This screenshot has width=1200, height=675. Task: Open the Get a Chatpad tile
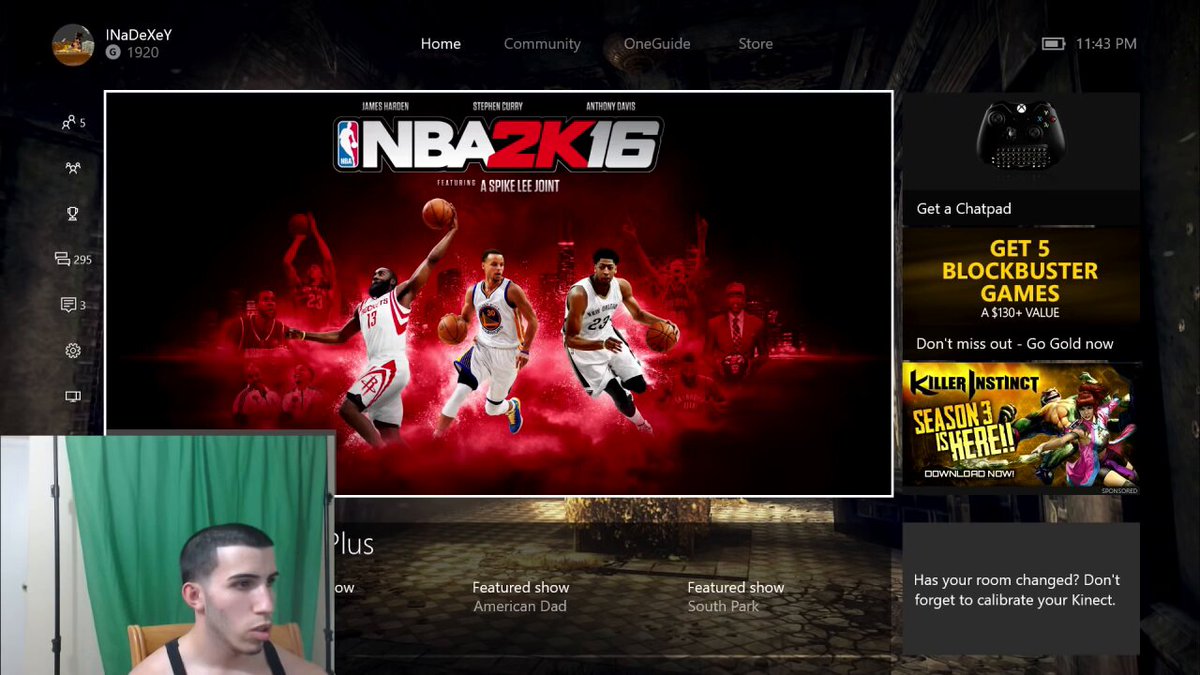1021,159
